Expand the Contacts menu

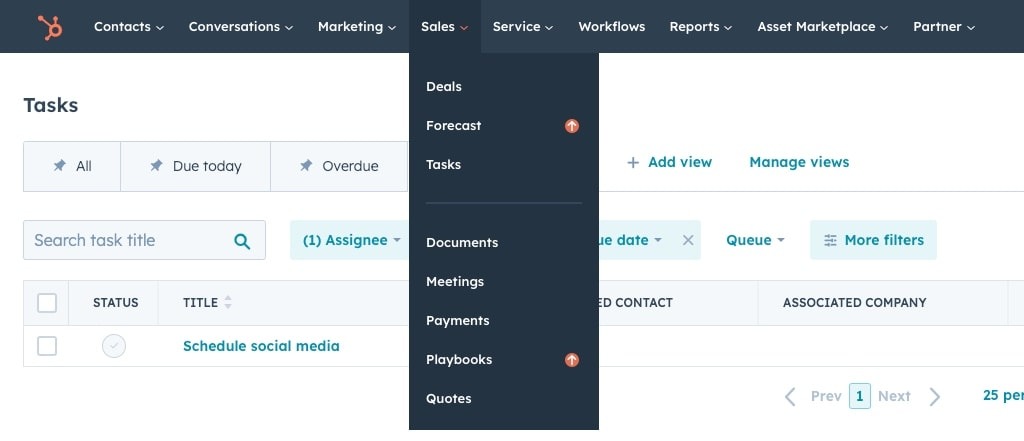tap(129, 27)
